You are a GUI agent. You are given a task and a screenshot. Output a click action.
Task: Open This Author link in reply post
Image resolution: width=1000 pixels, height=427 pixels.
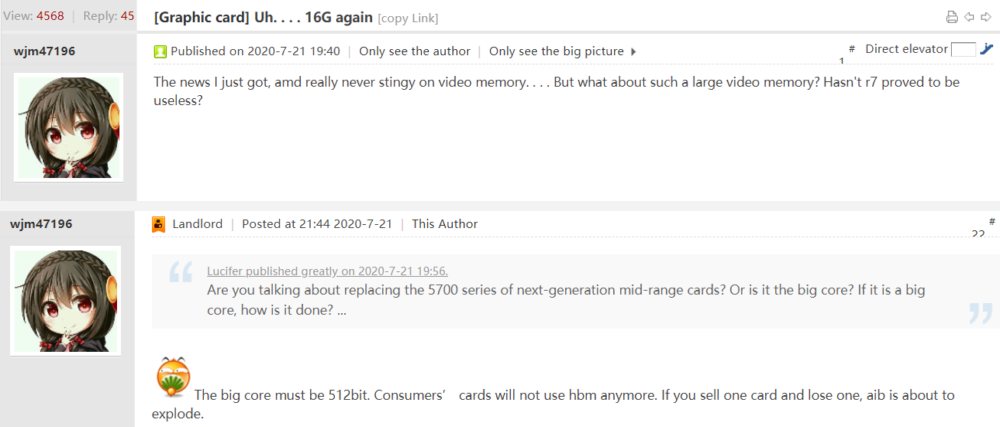[x=445, y=224]
